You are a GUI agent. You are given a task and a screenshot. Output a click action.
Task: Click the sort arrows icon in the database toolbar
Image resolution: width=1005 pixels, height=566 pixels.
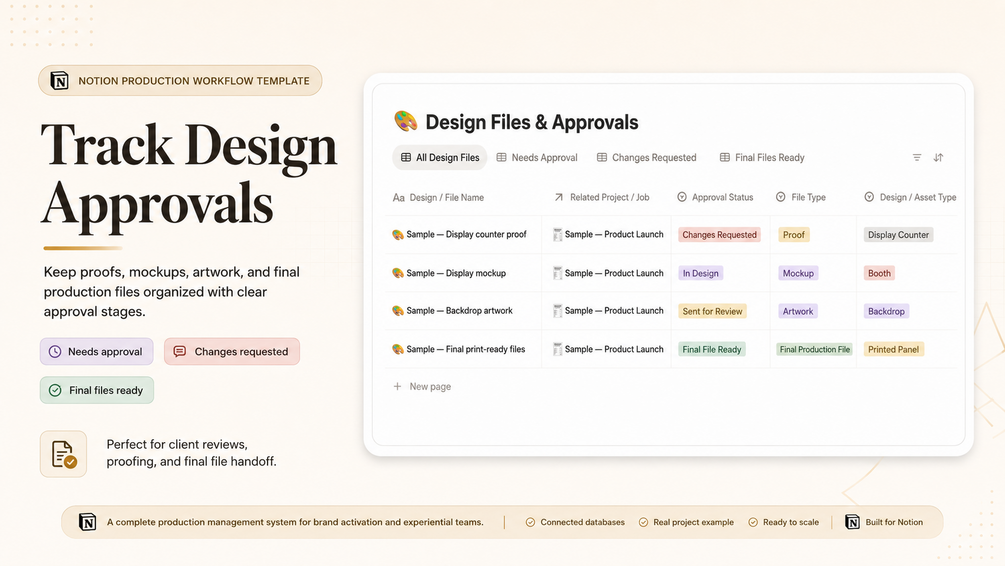[938, 158]
